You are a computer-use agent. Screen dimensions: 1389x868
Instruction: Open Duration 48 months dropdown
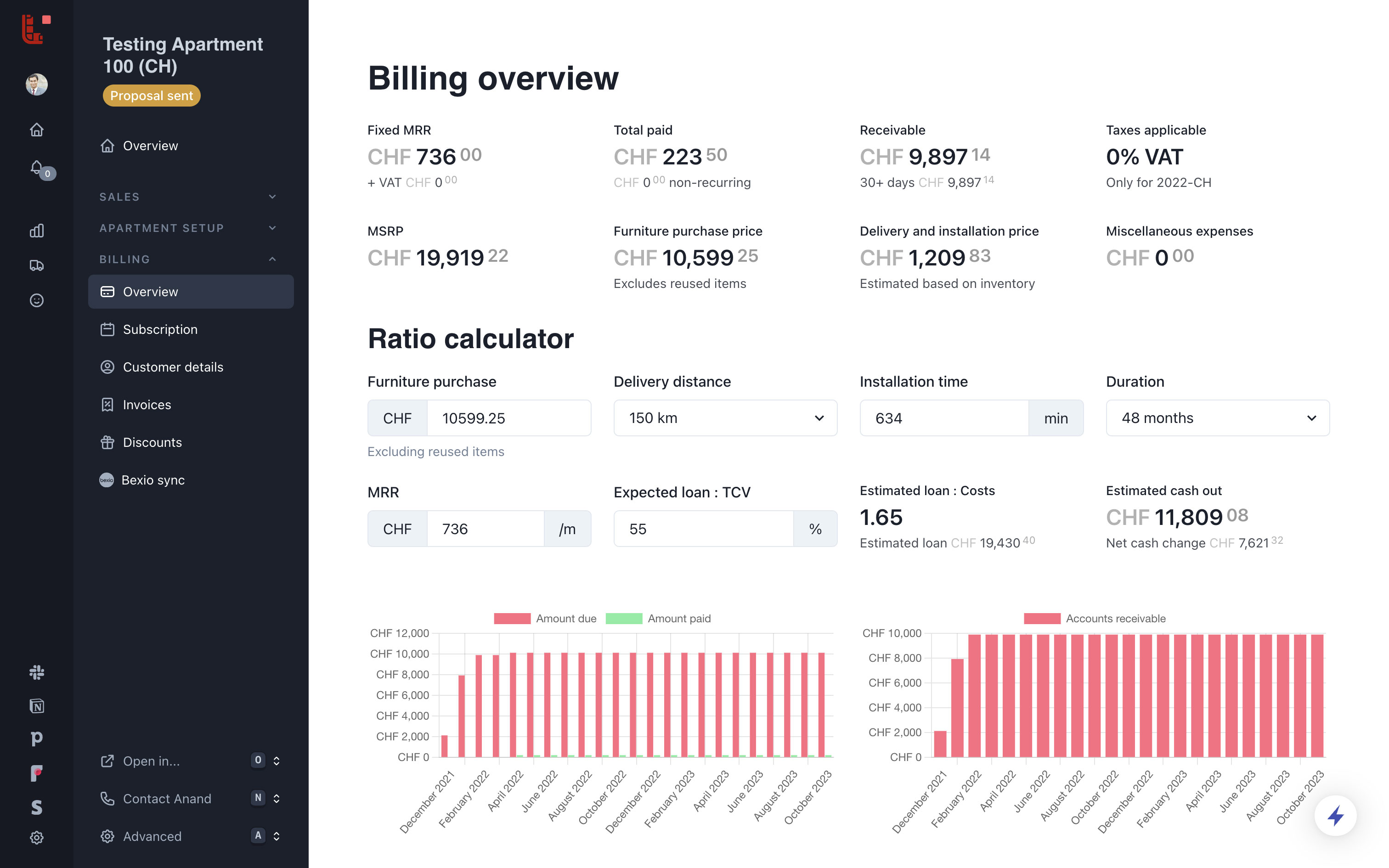[x=1217, y=418]
